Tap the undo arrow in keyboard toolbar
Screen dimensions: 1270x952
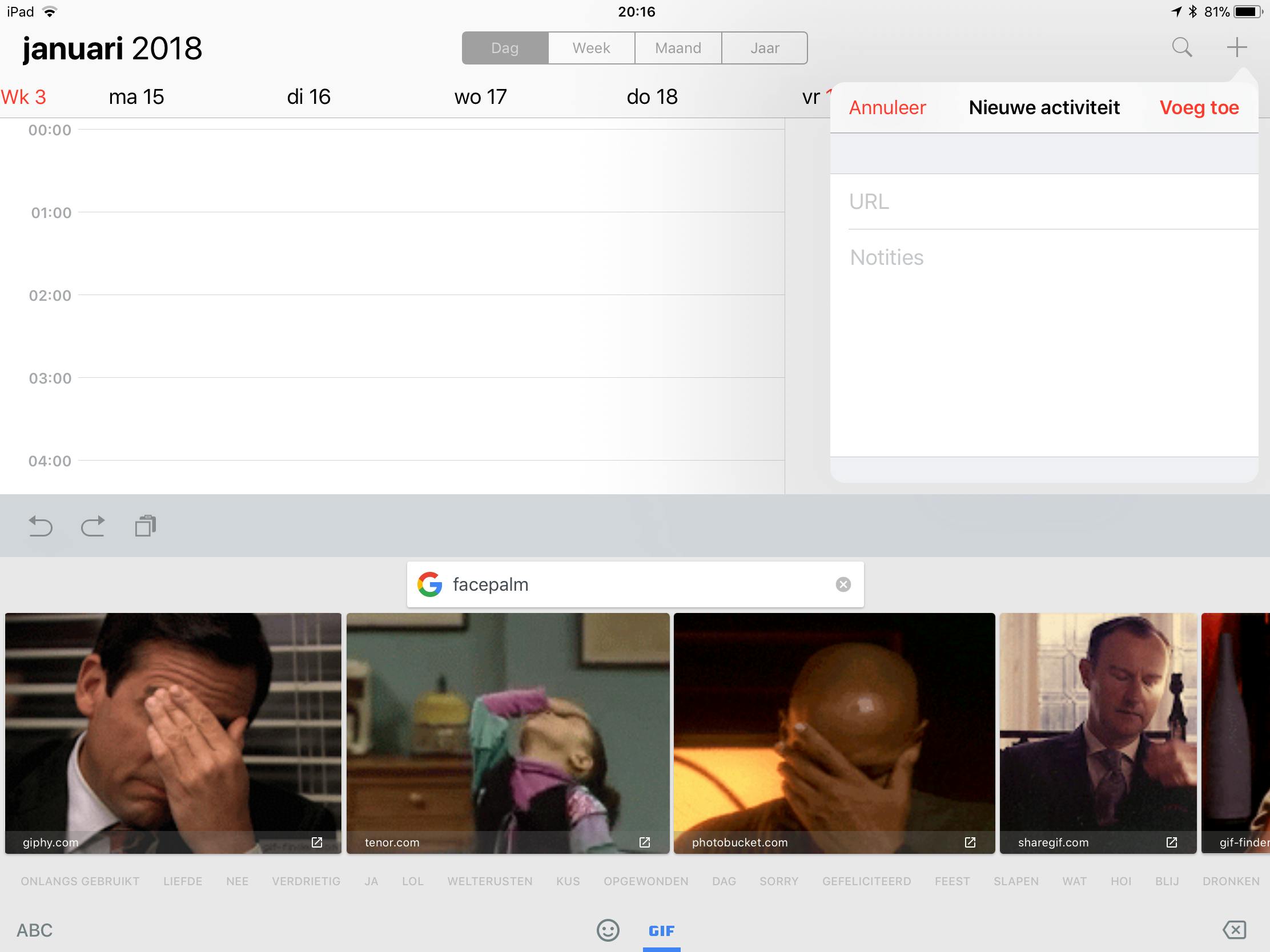pyautogui.click(x=40, y=526)
